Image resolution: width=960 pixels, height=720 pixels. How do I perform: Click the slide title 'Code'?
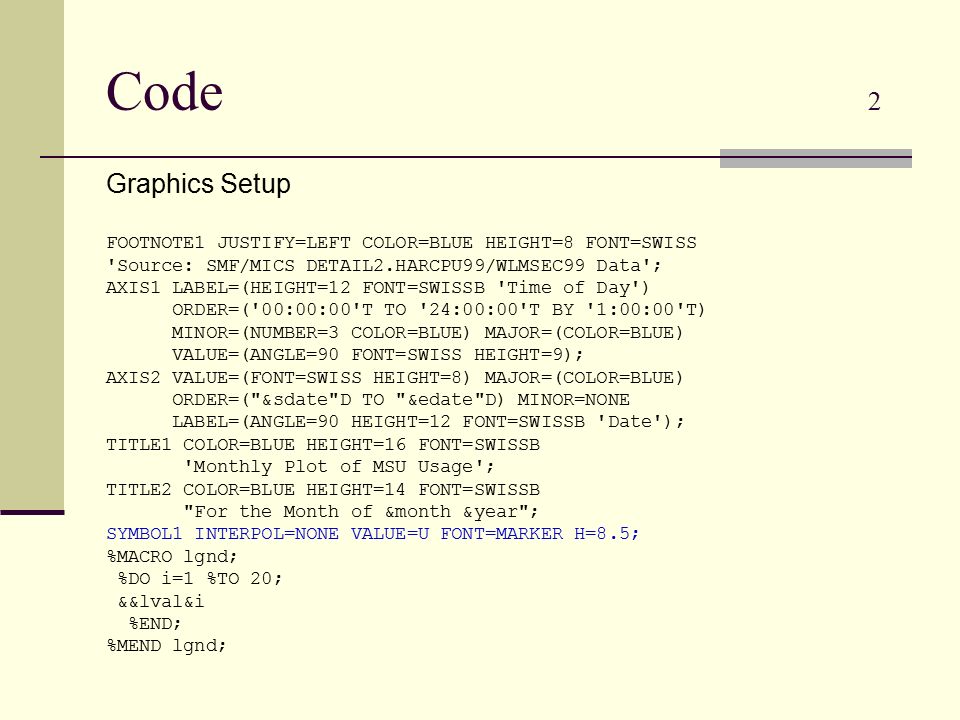[x=164, y=92]
